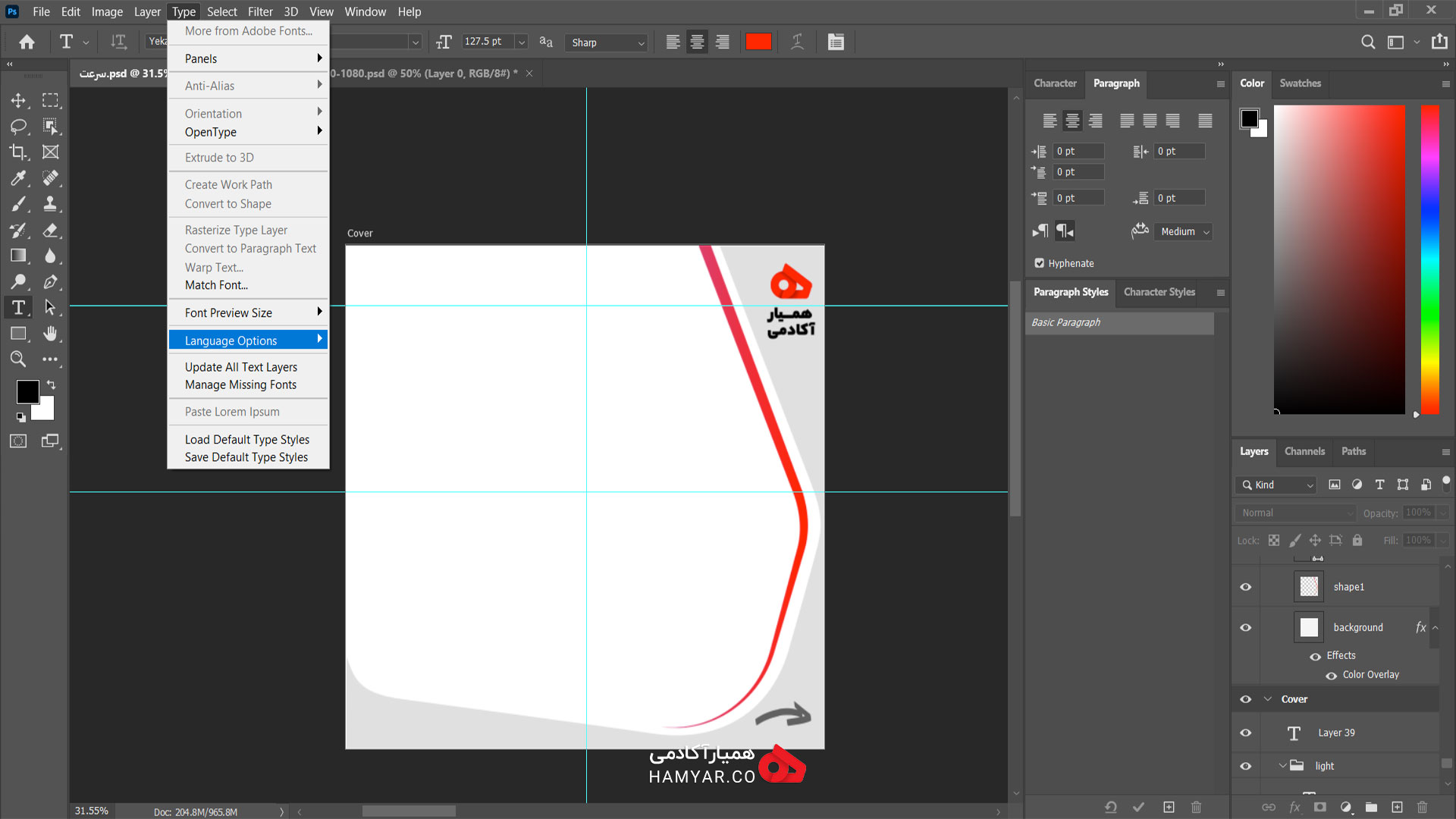Click Manage Missing Fonts

click(240, 384)
